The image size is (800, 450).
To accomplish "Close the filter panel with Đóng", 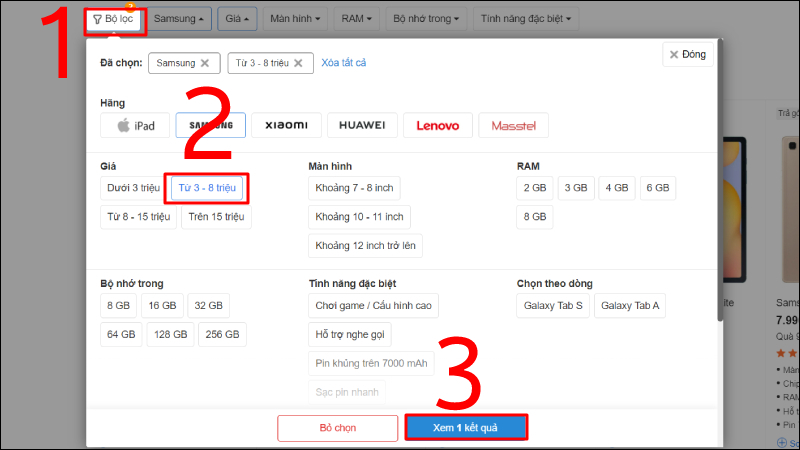I will [688, 55].
